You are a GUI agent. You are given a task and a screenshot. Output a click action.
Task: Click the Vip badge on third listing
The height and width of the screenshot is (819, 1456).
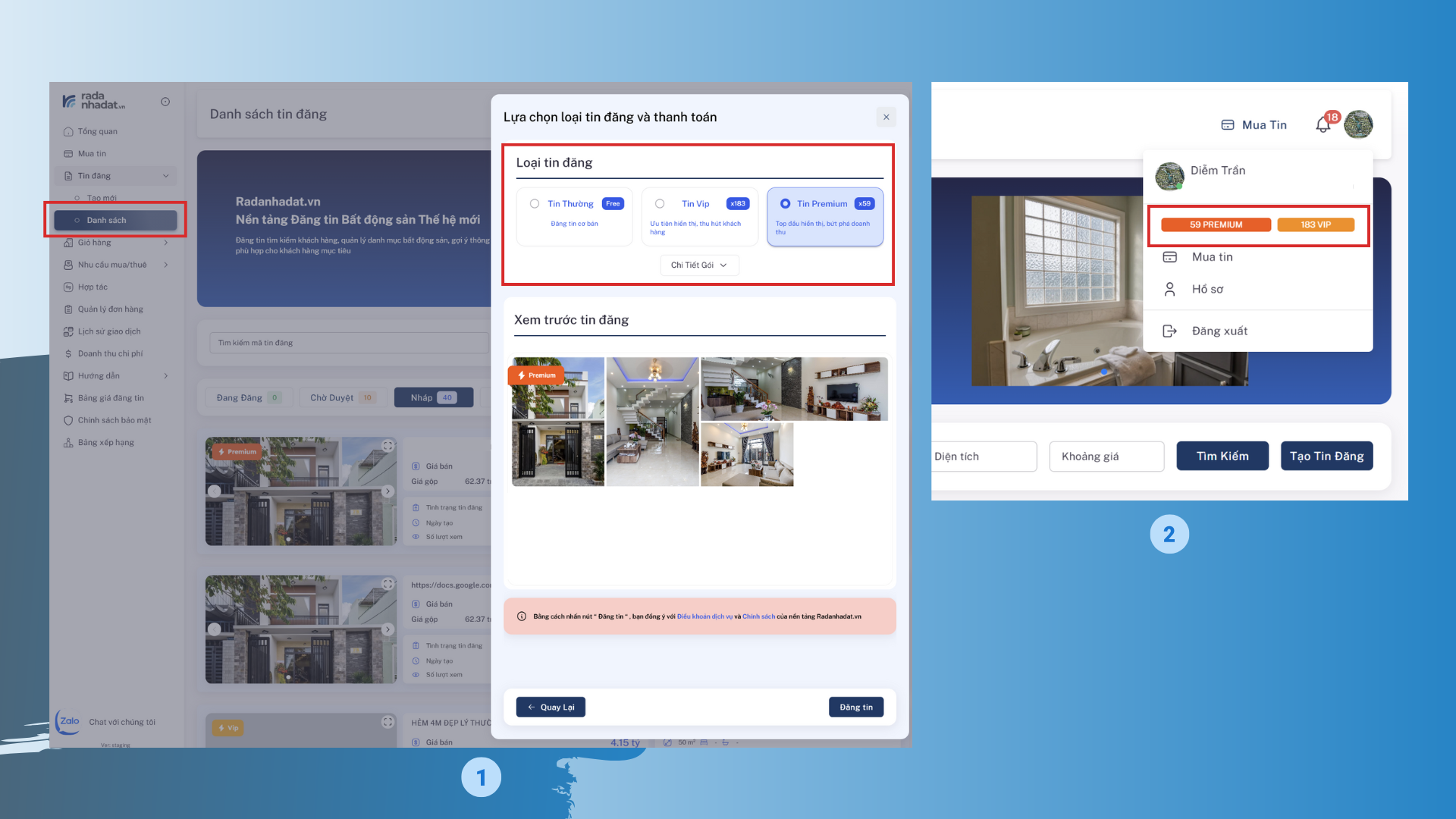pos(228,728)
